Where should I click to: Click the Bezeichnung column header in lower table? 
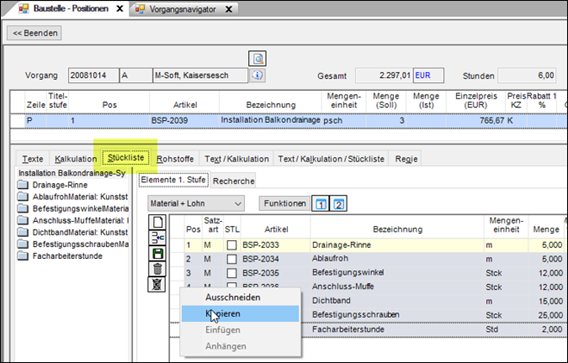[x=397, y=229]
